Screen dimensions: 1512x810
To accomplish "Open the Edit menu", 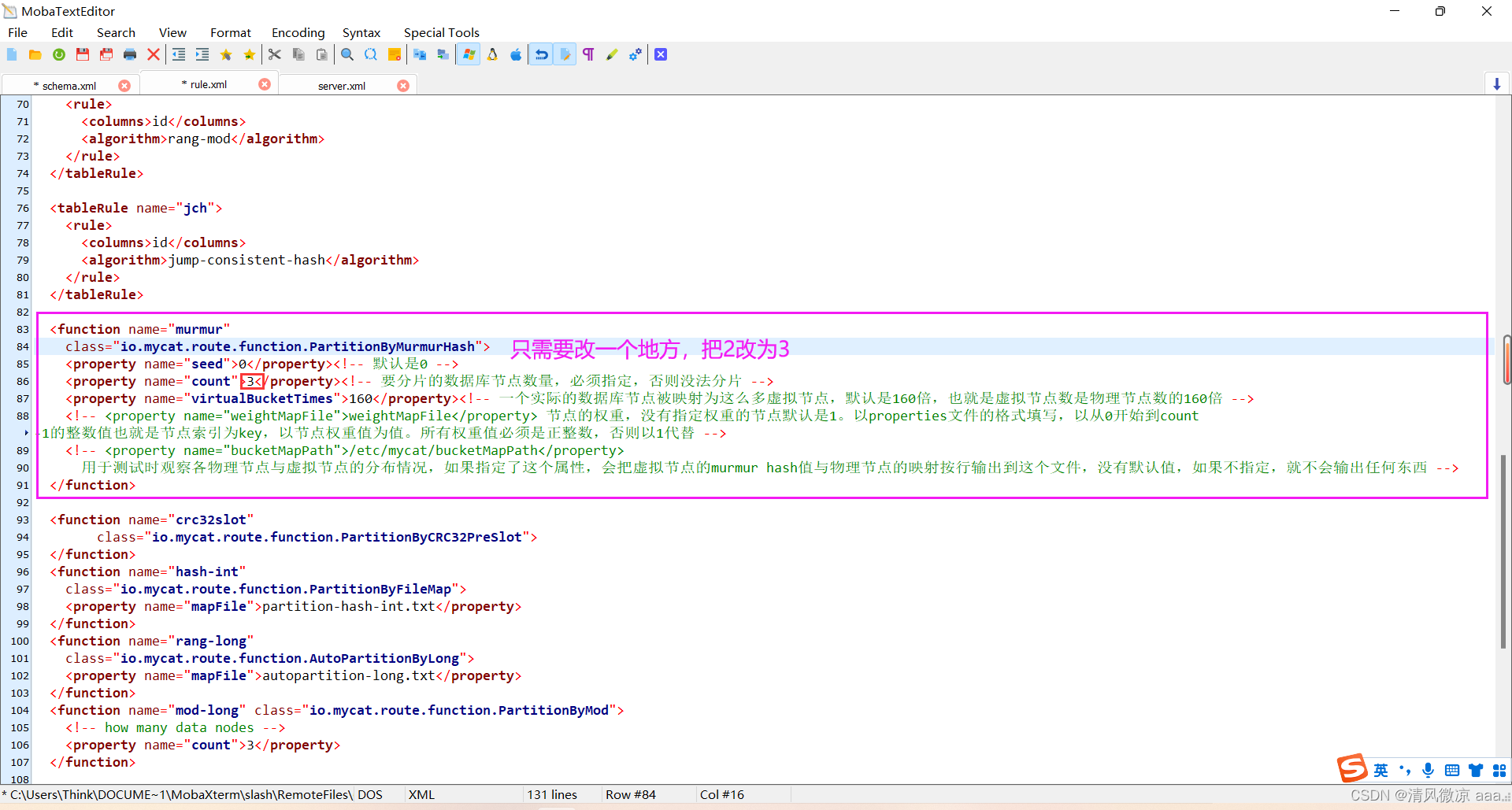I will pyautogui.click(x=62, y=32).
